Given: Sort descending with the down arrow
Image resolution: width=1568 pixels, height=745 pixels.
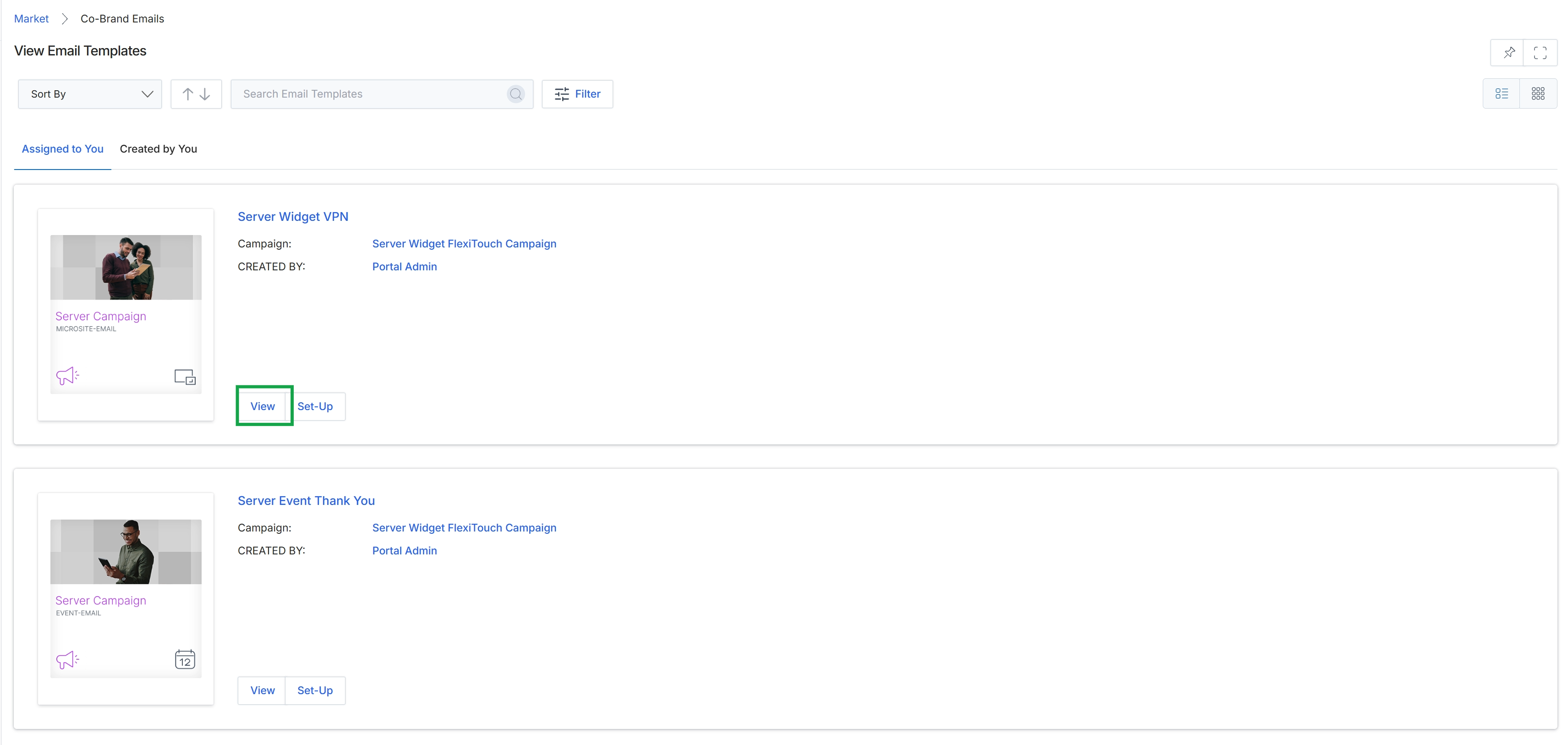Looking at the screenshot, I should click(205, 94).
